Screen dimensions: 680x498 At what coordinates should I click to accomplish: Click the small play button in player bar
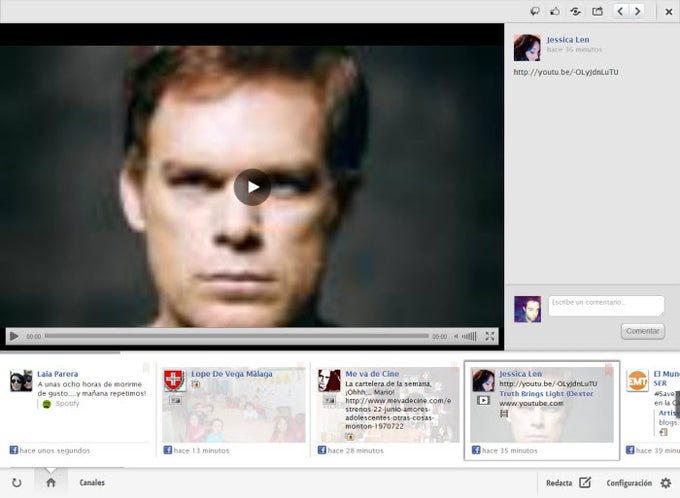(x=14, y=336)
